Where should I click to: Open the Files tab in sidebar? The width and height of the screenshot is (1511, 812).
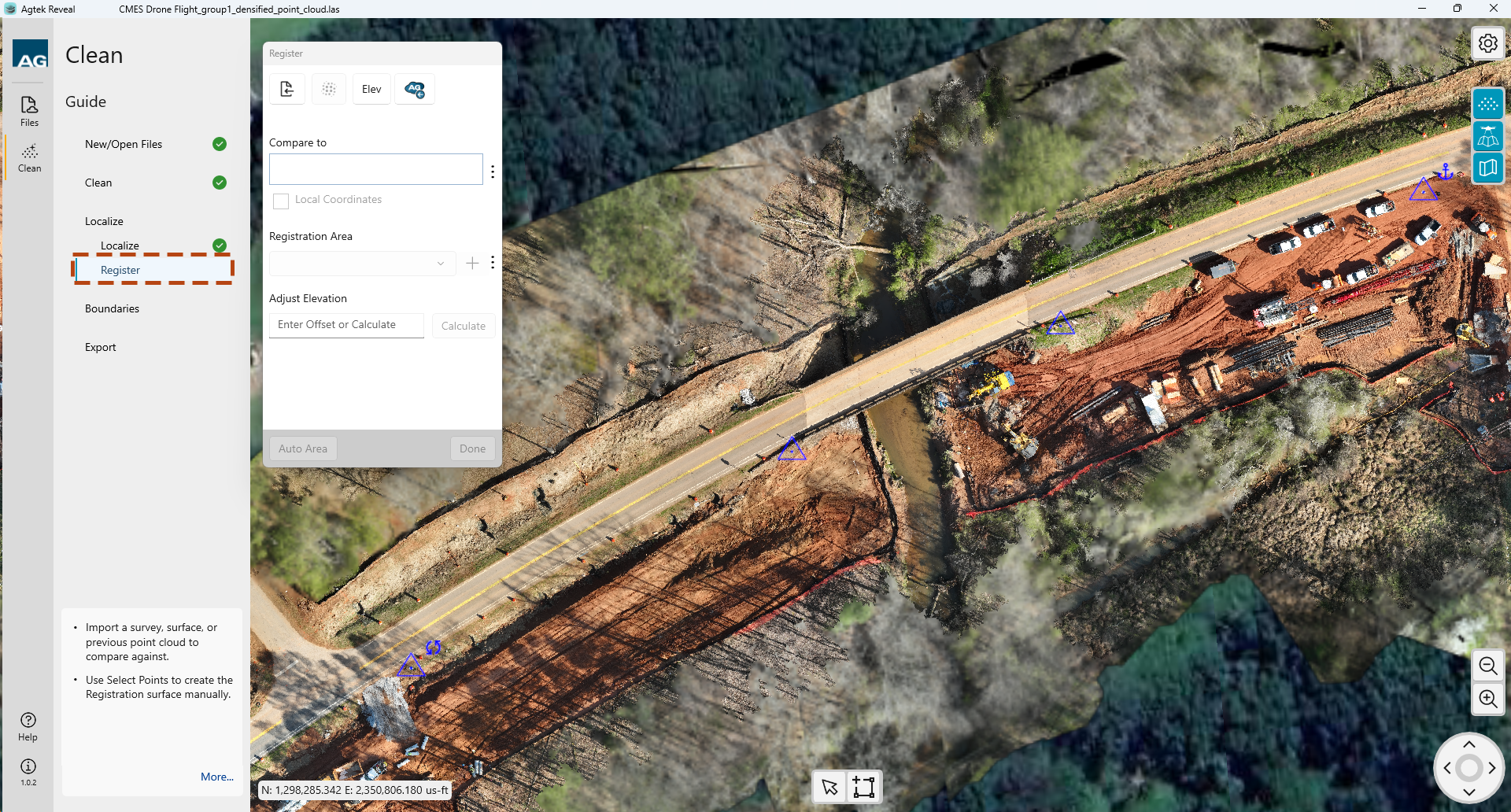[29, 111]
